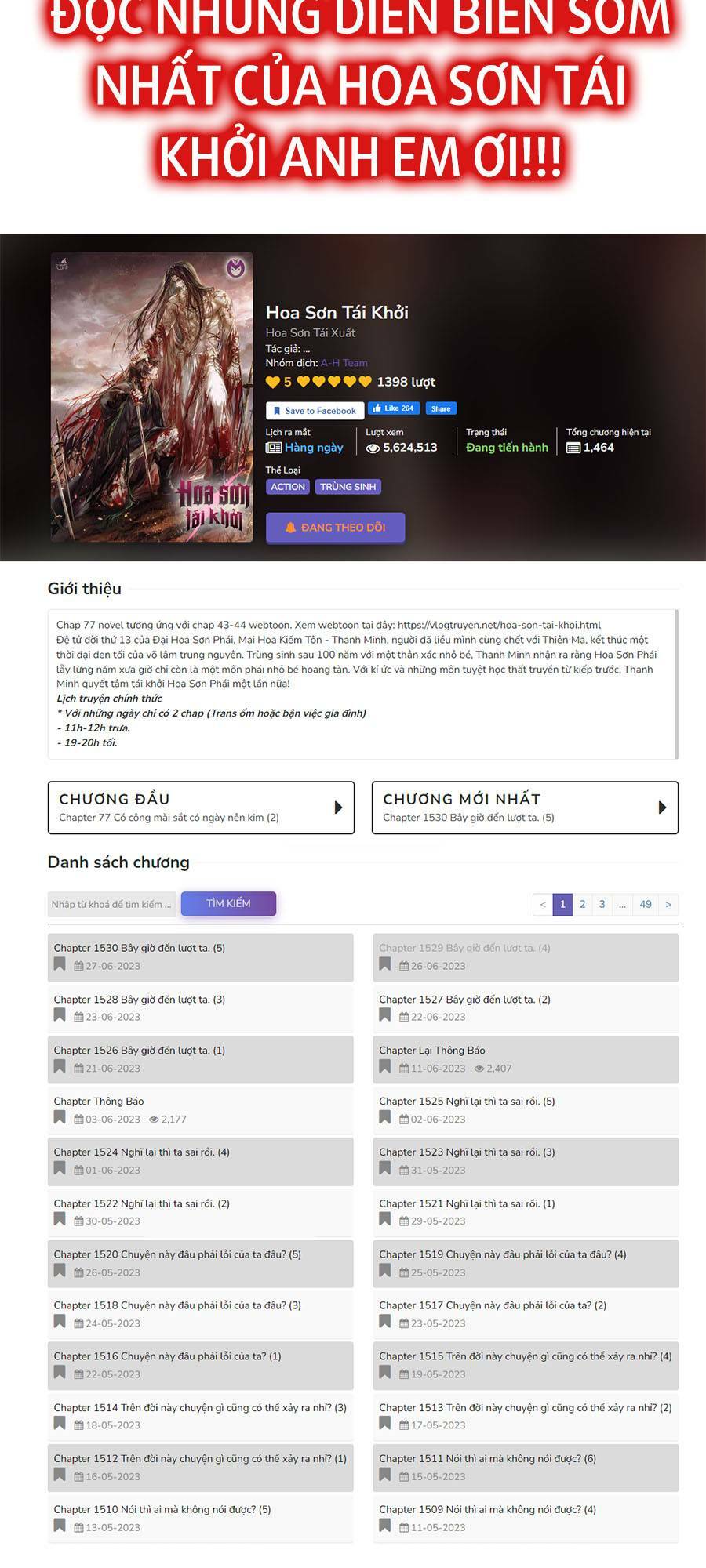Viewport: 706px width, 1568px height.
Task: Click eye icon next to 2,407 views
Action: (x=479, y=1069)
